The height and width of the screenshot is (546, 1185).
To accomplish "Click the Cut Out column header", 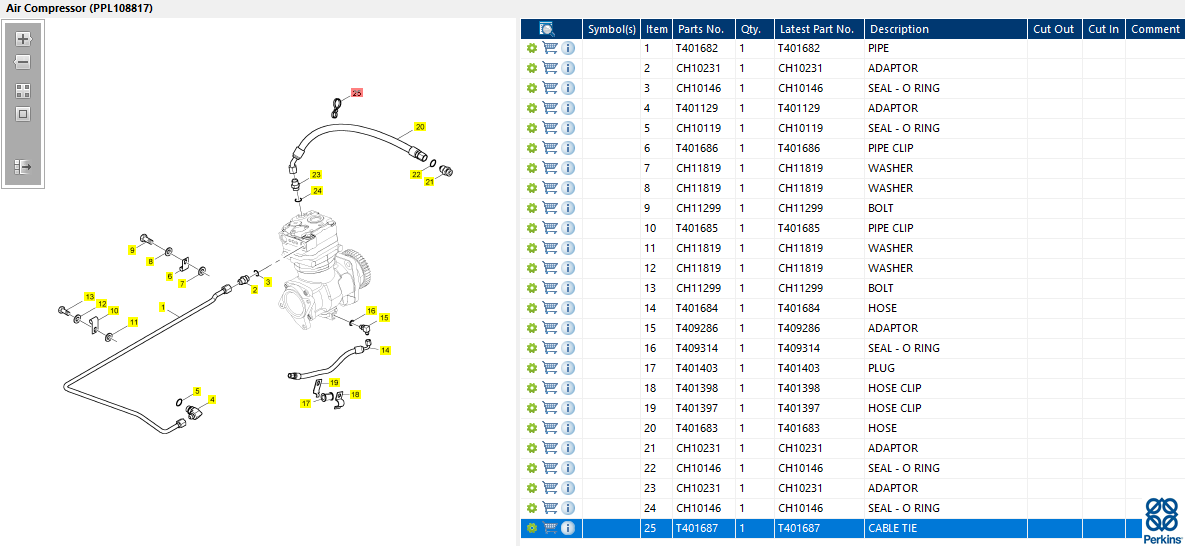I will click(x=1054, y=29).
